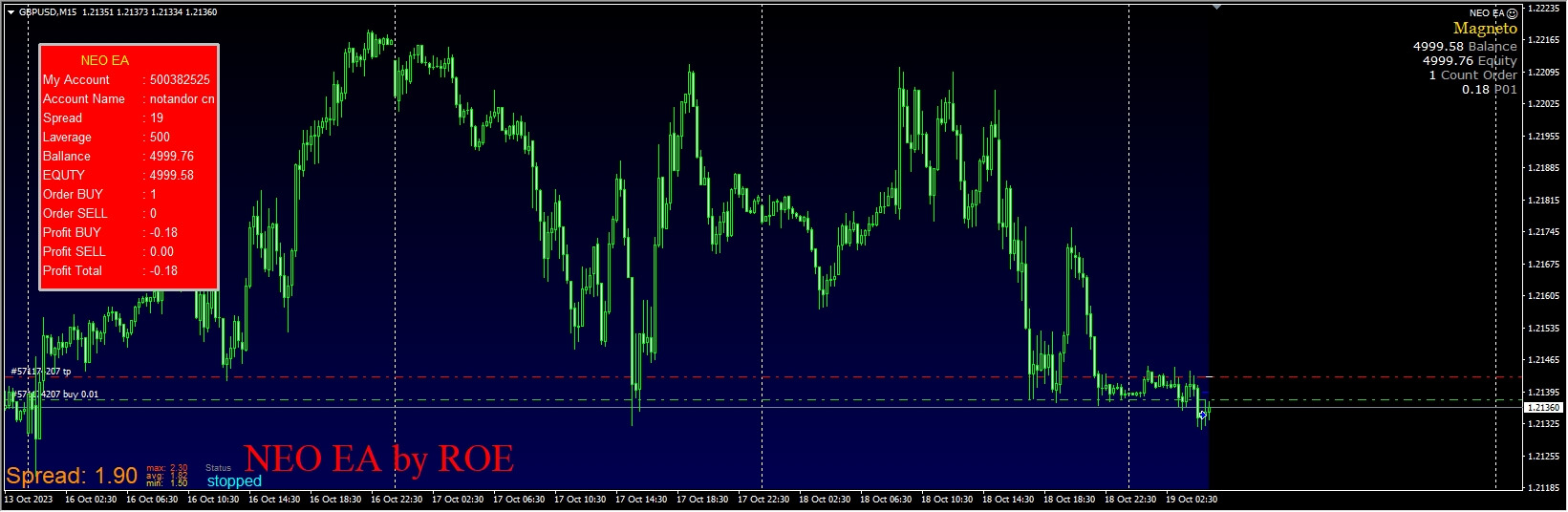
Task: Select the 'buy 0.01' order level label
Action: pyautogui.click(x=54, y=395)
